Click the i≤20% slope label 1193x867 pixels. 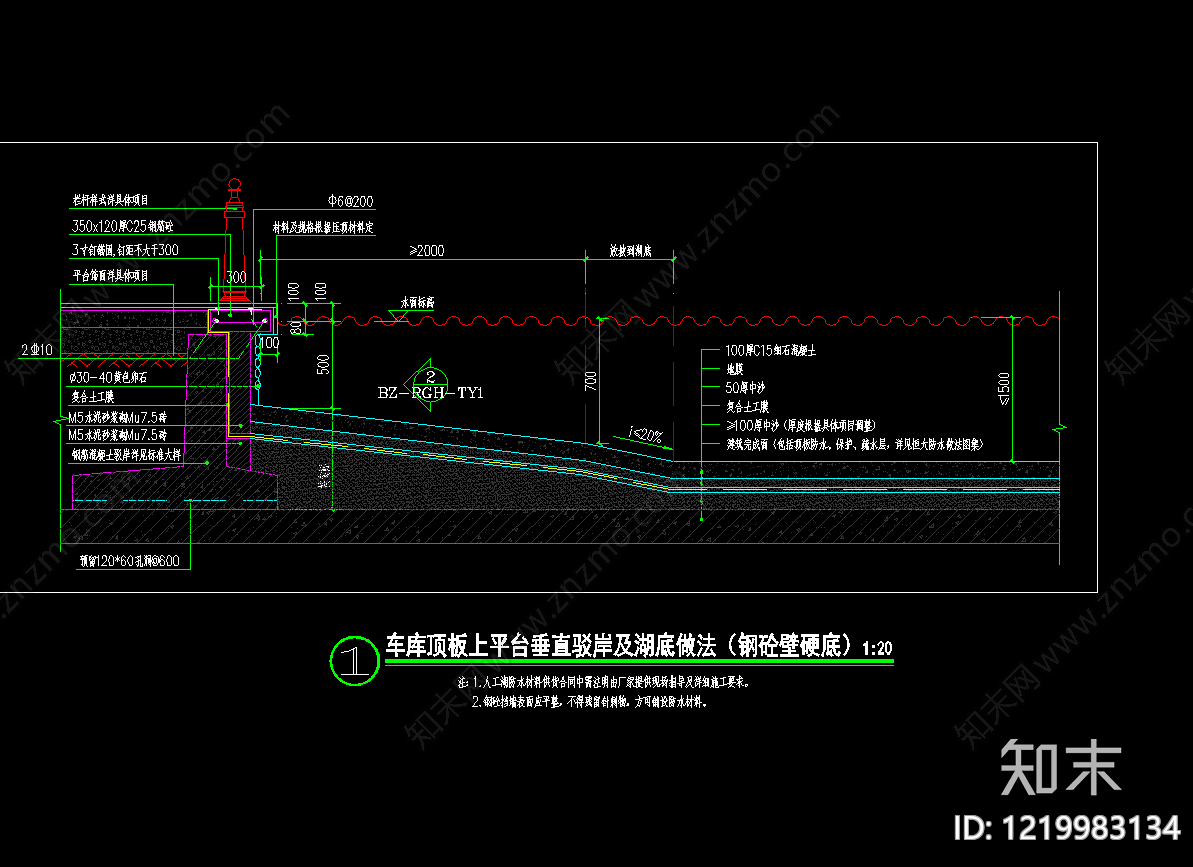tap(646, 435)
